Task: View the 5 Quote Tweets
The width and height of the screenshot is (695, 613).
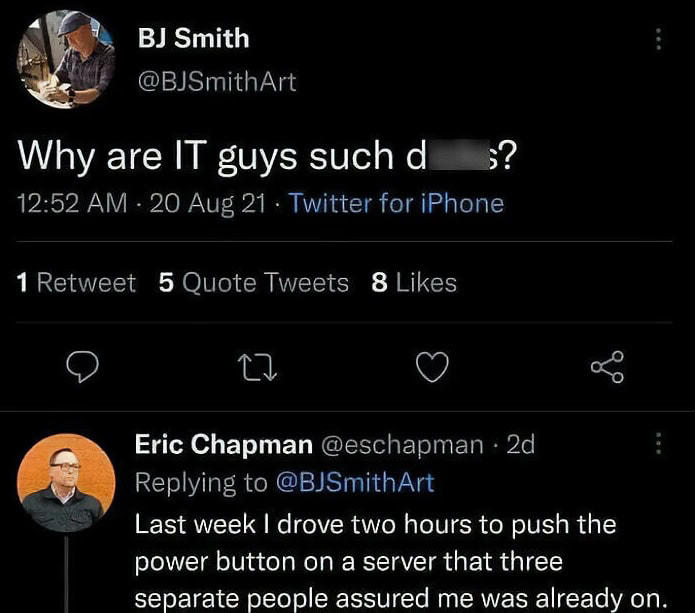Action: click(253, 283)
